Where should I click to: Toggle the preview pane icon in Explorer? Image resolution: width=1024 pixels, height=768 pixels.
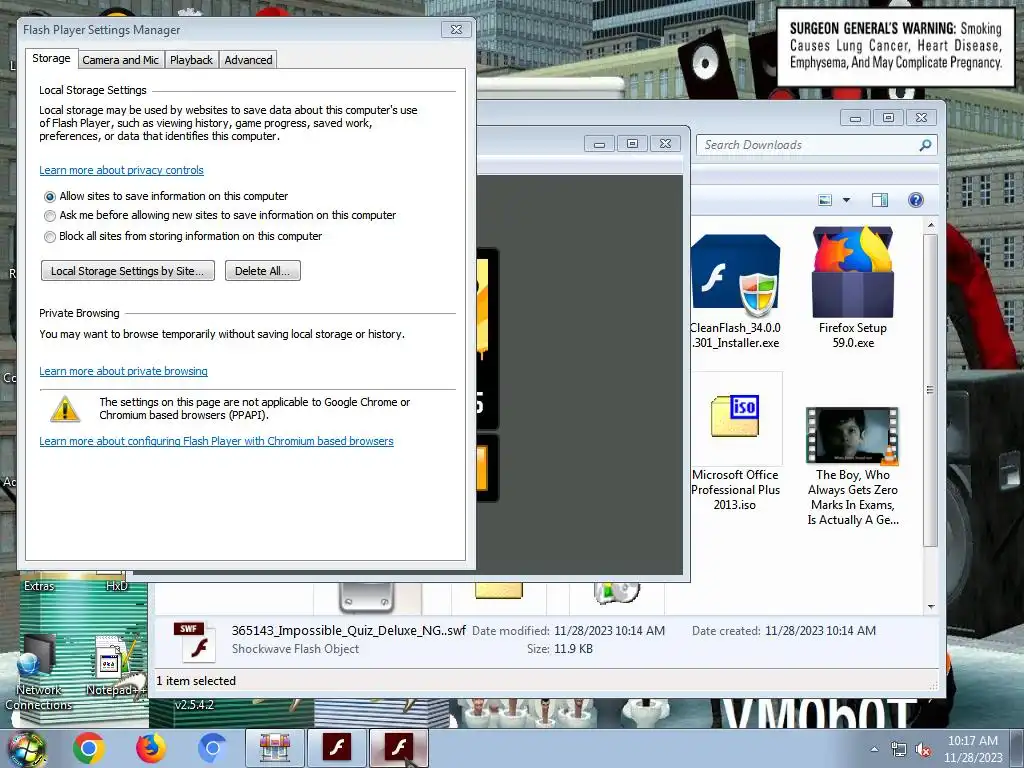(x=880, y=200)
